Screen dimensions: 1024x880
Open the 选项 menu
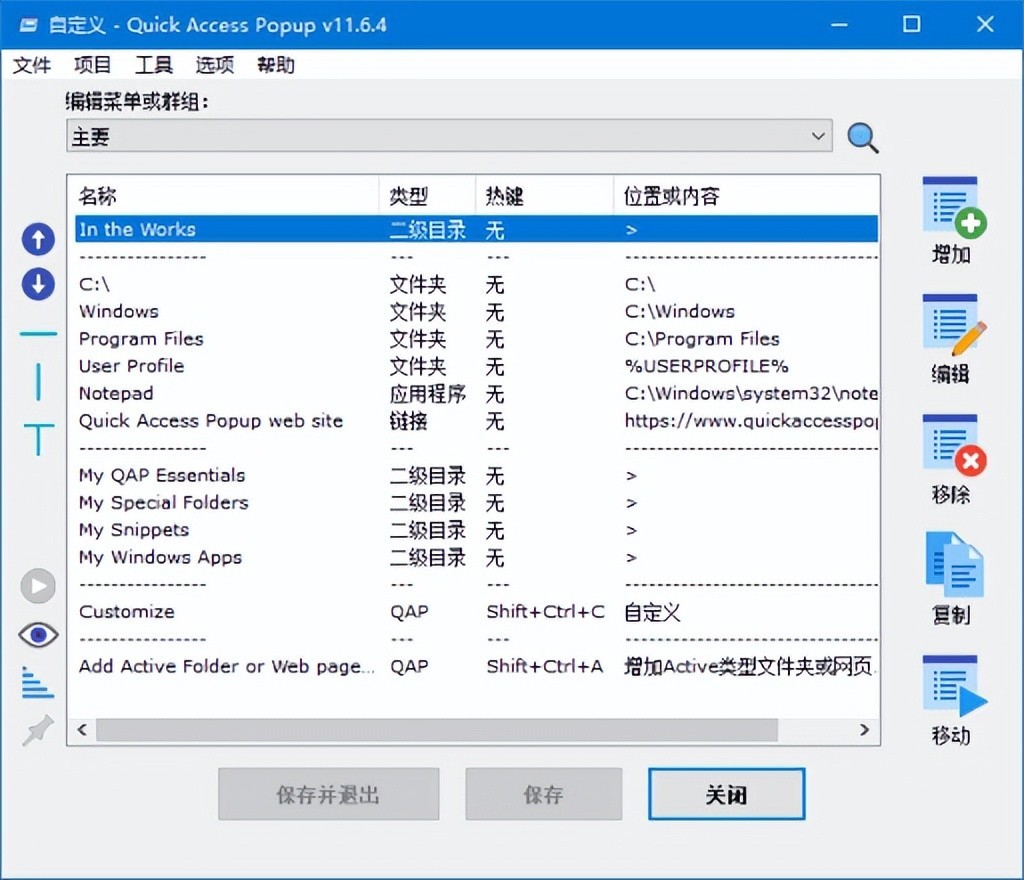click(x=215, y=65)
